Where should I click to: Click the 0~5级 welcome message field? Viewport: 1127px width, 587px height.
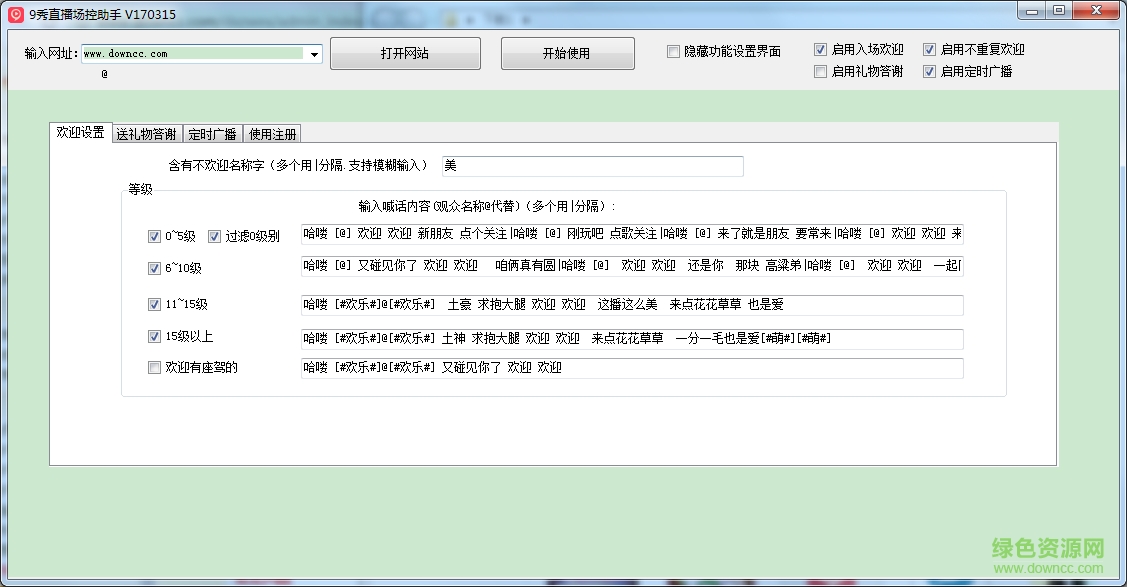(632, 234)
